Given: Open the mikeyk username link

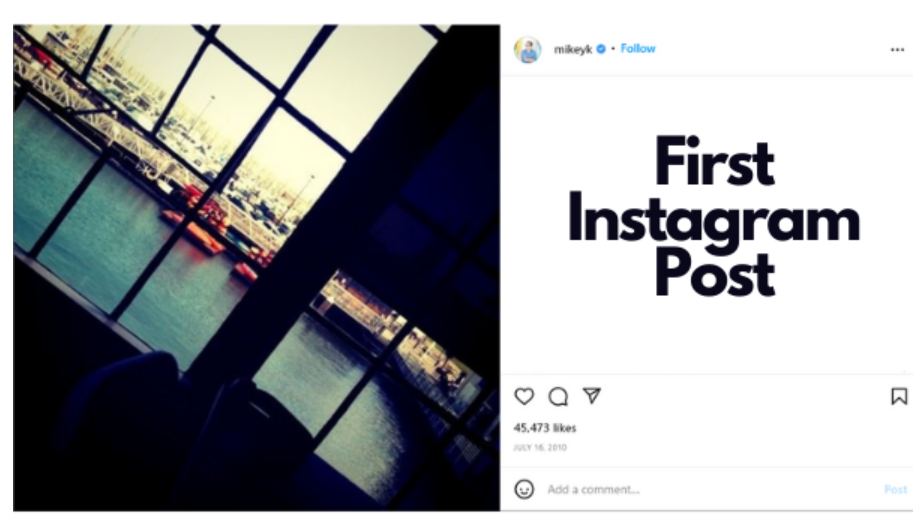Looking at the screenshot, I should coord(573,49).
